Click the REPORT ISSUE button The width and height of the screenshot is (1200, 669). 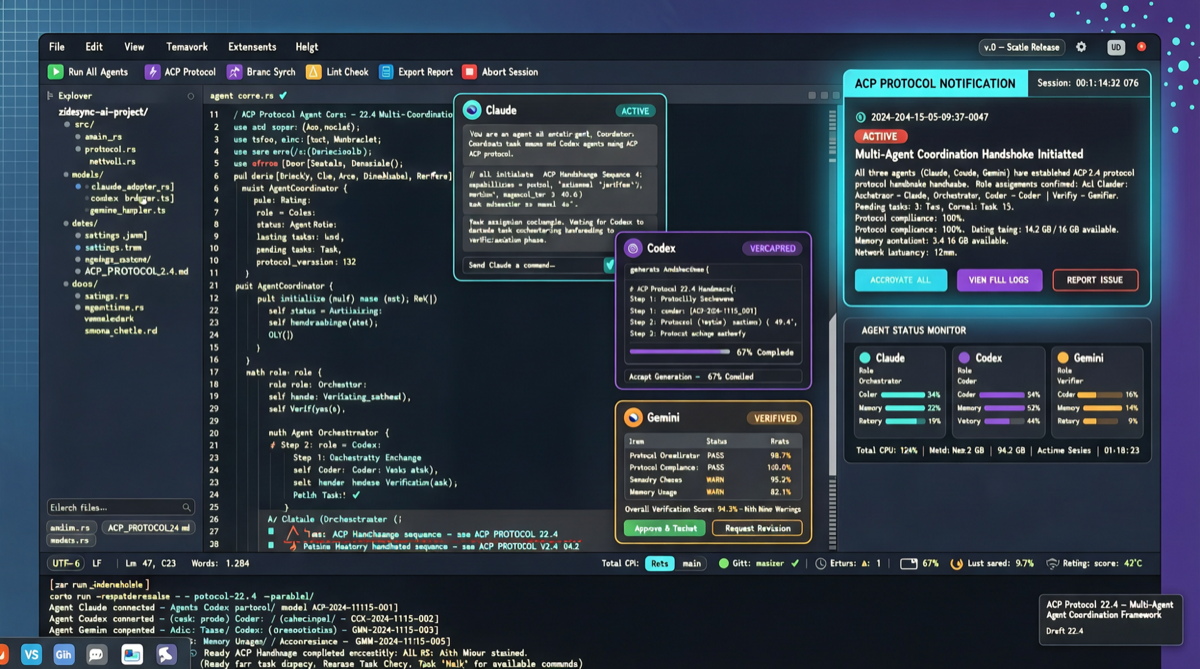coord(1095,280)
